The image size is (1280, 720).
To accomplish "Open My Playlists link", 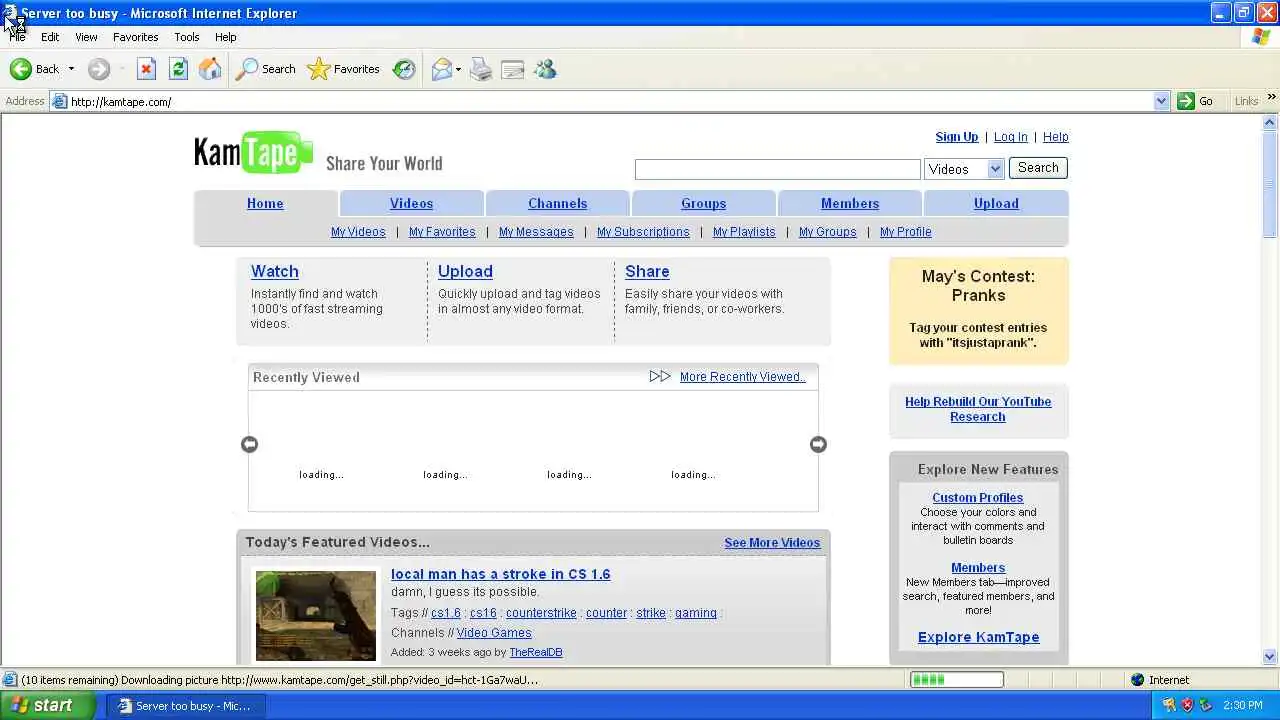I will pos(744,232).
